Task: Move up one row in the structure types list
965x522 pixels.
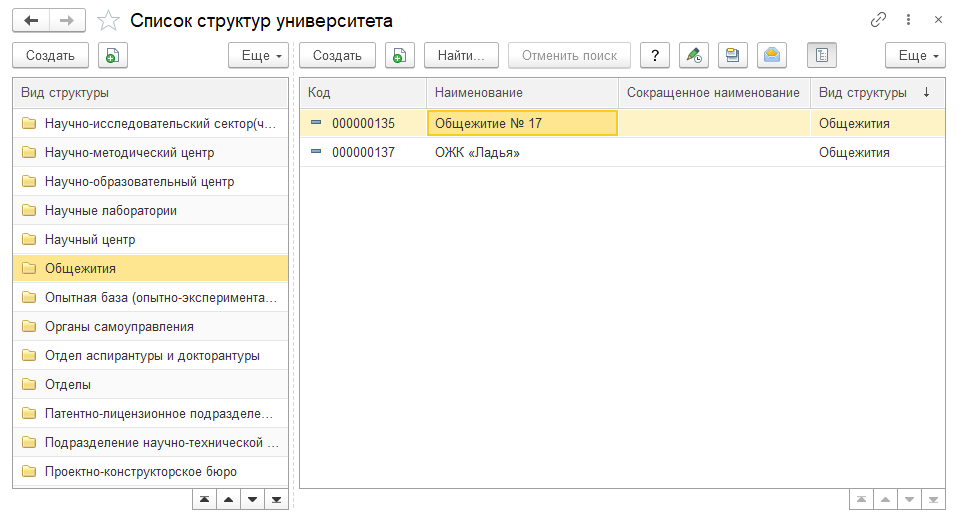Action: pos(228,499)
